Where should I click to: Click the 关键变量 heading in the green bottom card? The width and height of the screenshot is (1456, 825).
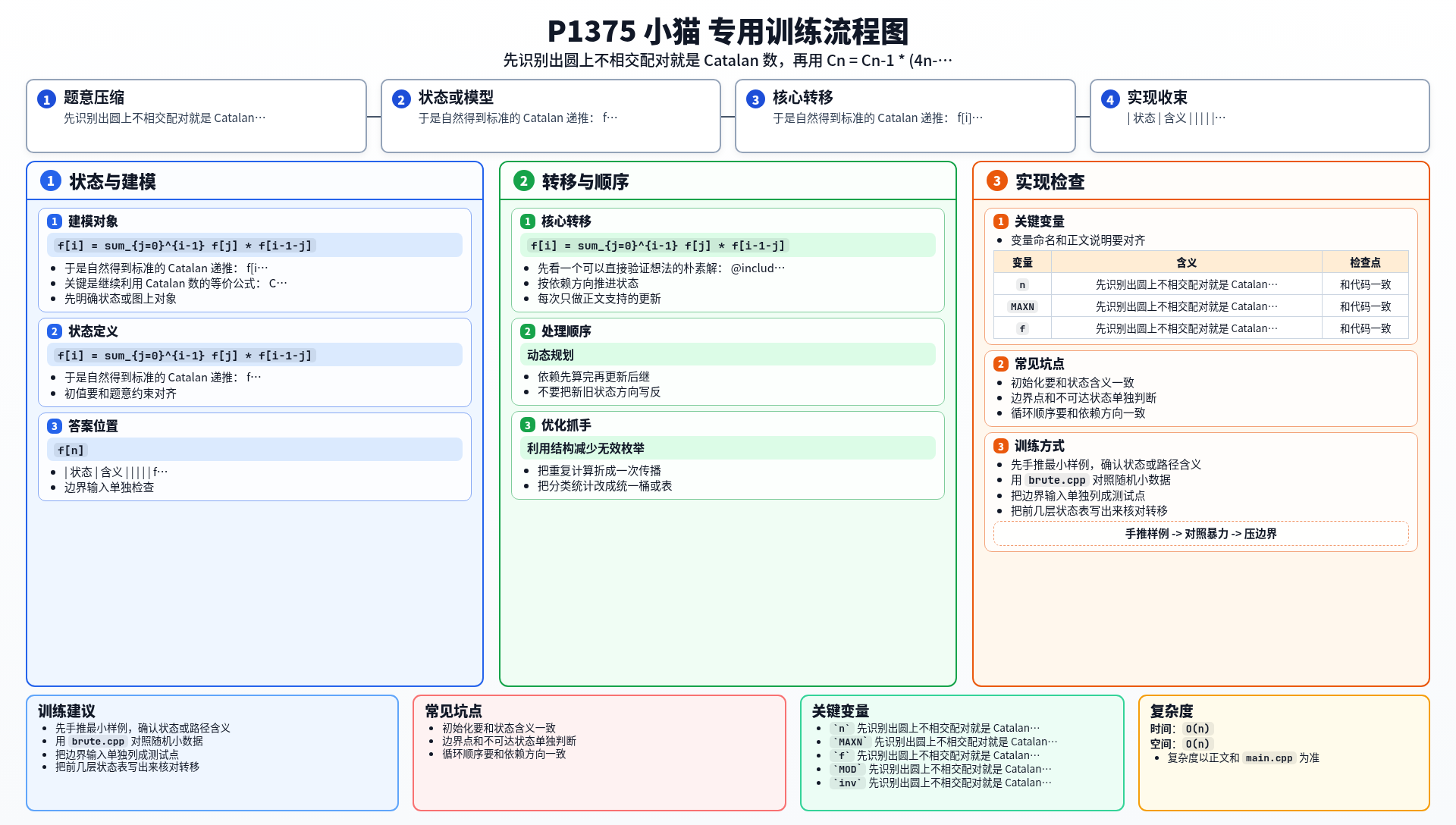pyautogui.click(x=840, y=711)
